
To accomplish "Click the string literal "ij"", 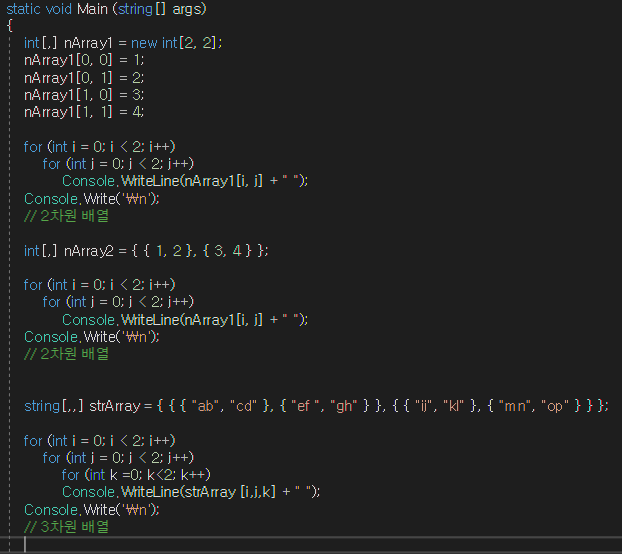I will [x=424, y=406].
